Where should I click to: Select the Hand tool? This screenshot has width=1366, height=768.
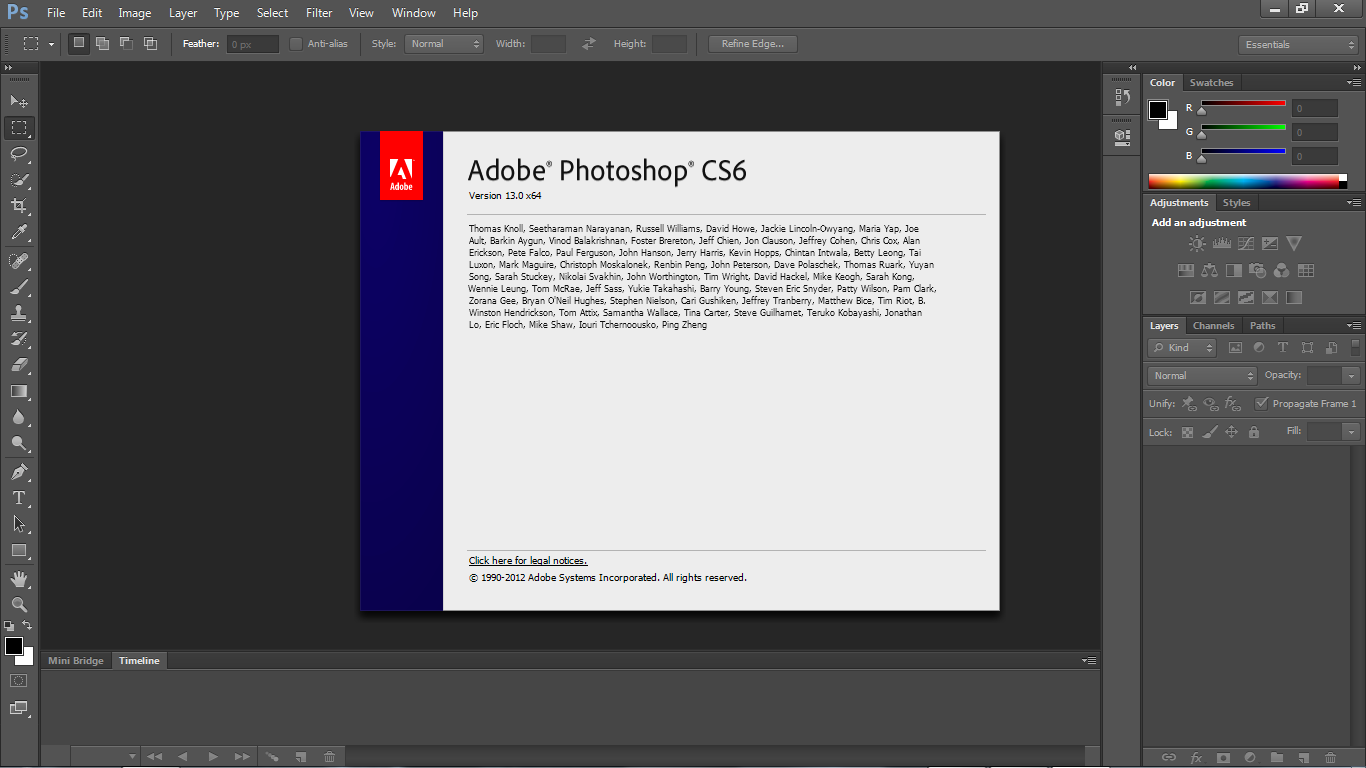click(x=19, y=579)
